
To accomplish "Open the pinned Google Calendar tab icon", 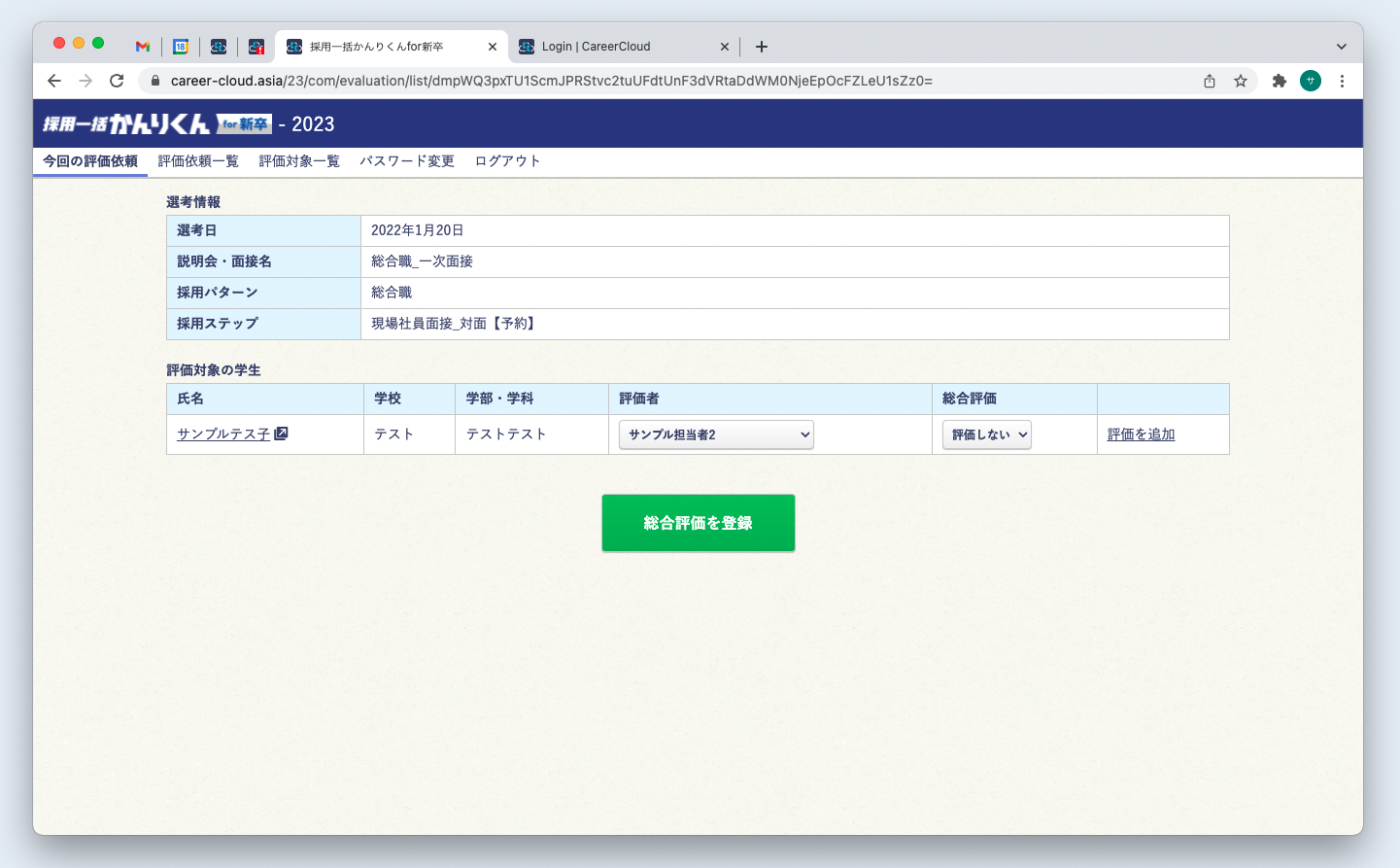I will (181, 47).
